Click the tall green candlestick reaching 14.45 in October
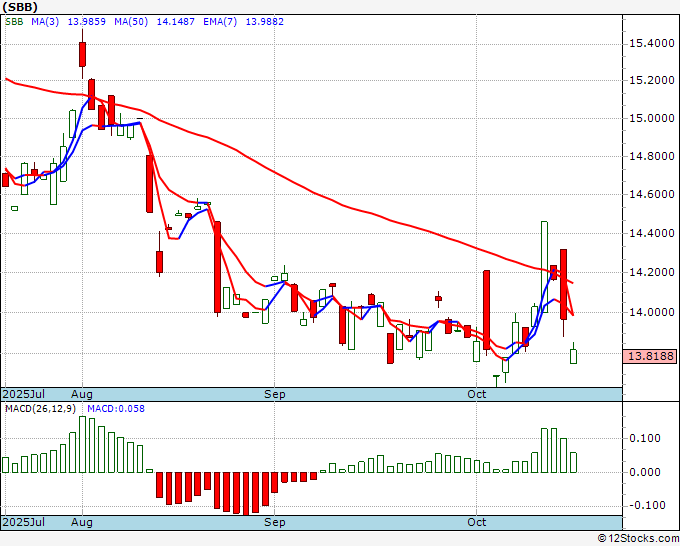This screenshot has width=680, height=546. (544, 267)
